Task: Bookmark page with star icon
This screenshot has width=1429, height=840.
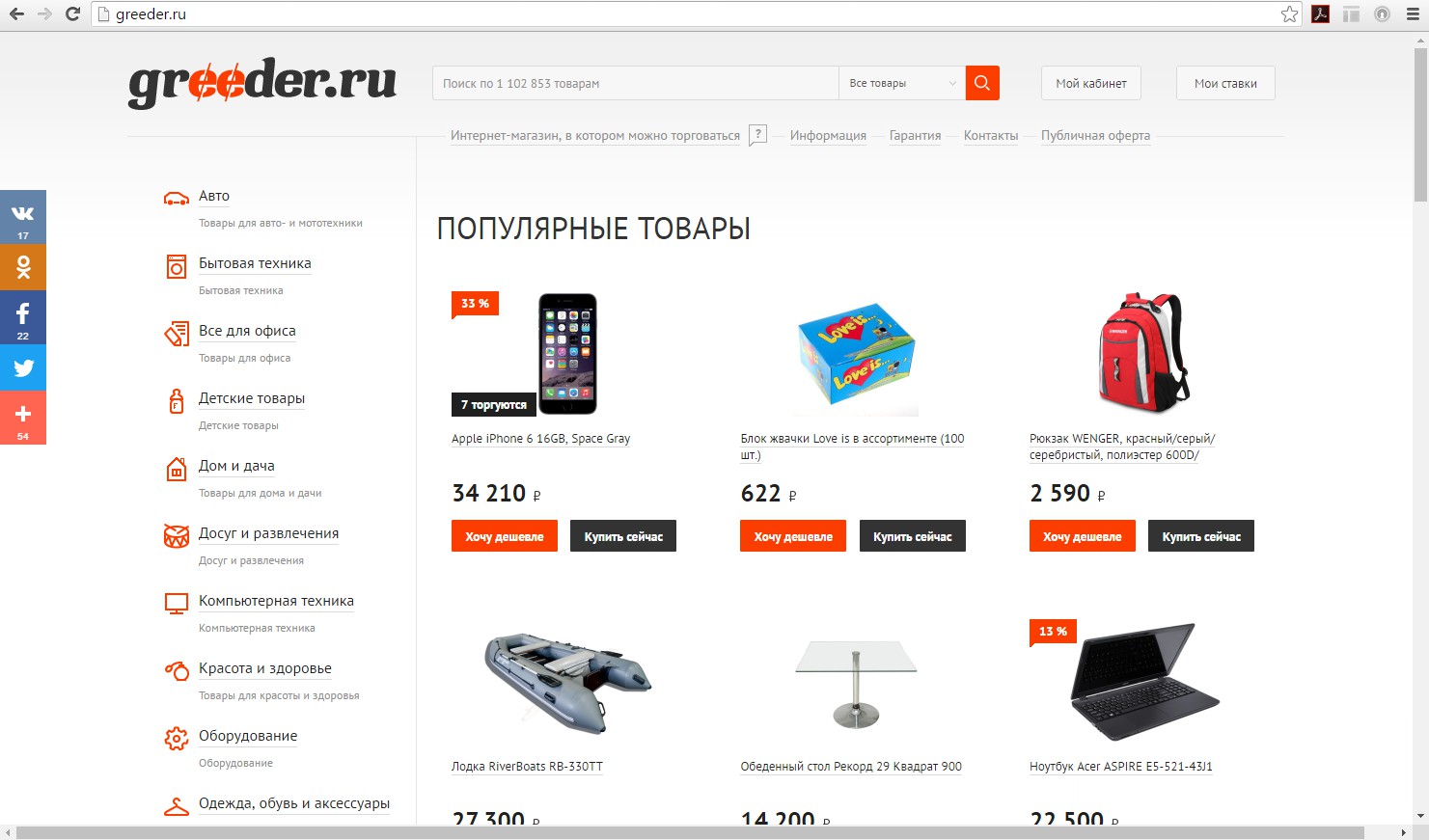Action: coord(1289,14)
